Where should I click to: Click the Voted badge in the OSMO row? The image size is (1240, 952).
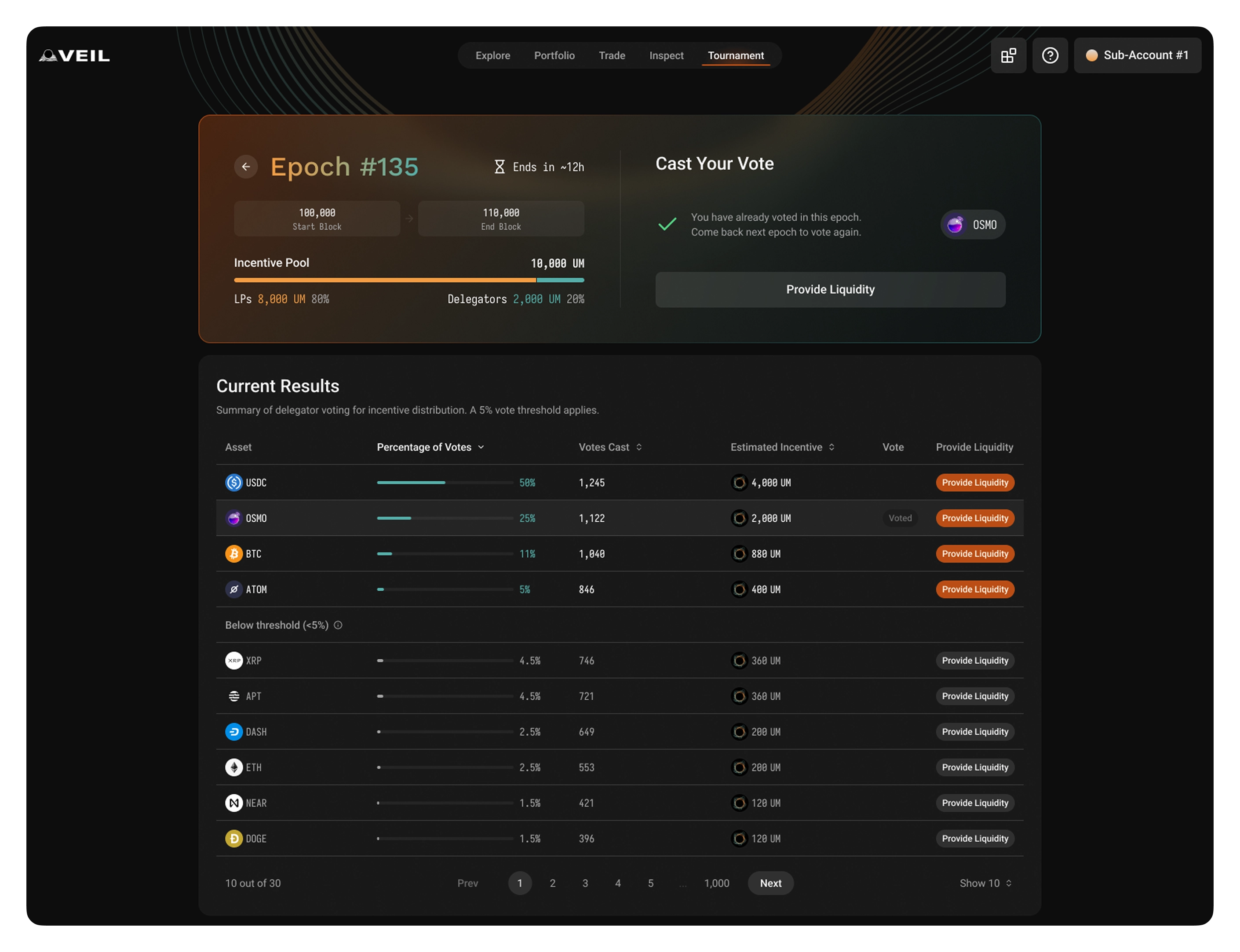[900, 518]
